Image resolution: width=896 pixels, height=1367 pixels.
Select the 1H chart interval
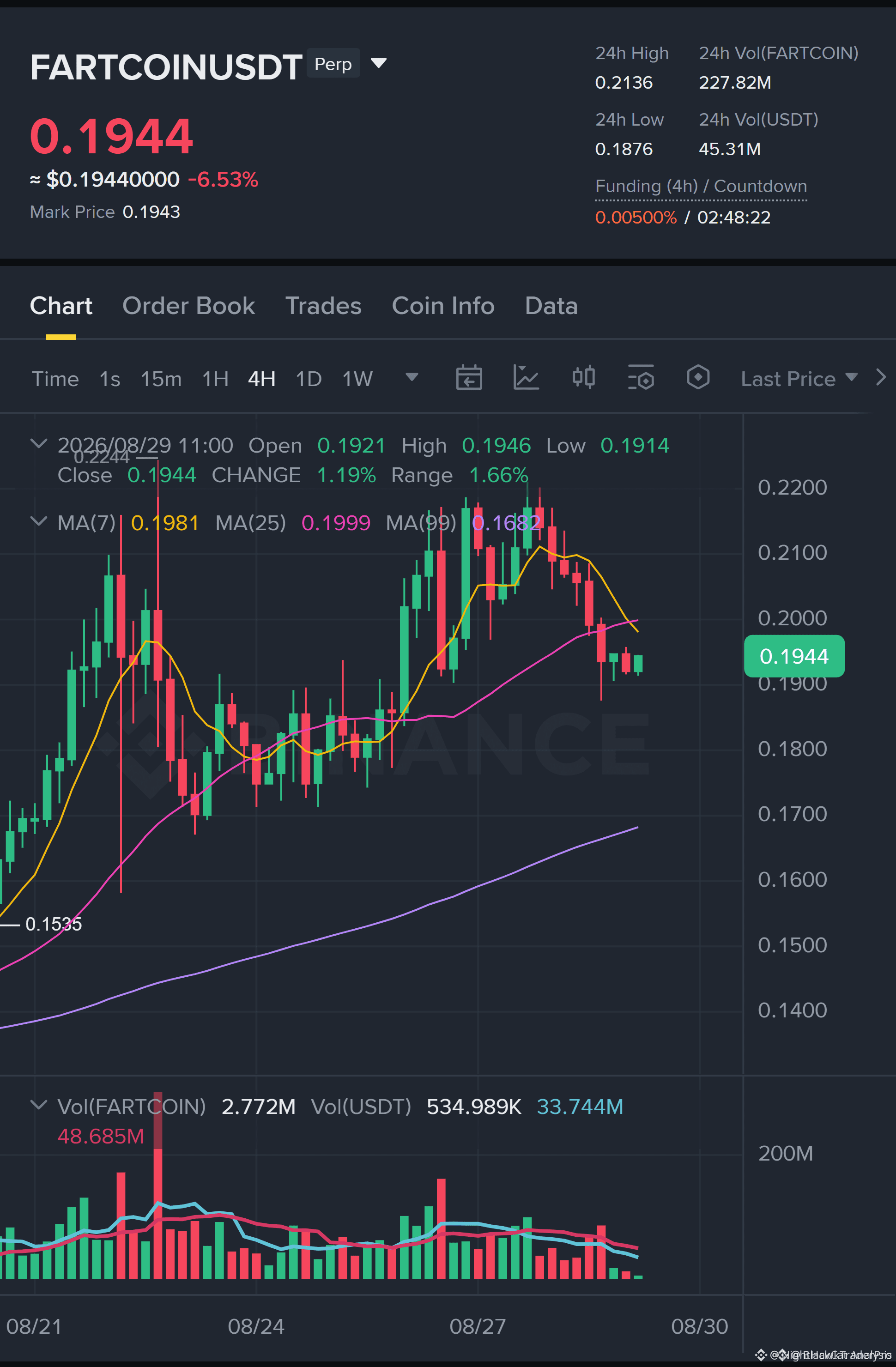[215, 379]
